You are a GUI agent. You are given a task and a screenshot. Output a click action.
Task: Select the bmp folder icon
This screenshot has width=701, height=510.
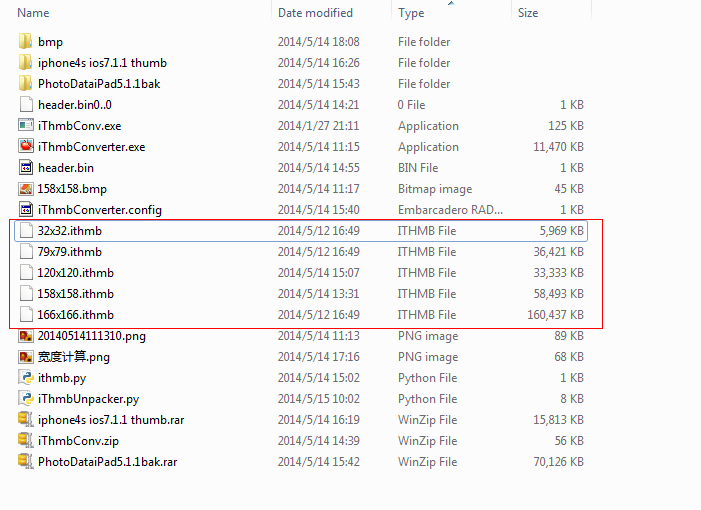click(25, 42)
